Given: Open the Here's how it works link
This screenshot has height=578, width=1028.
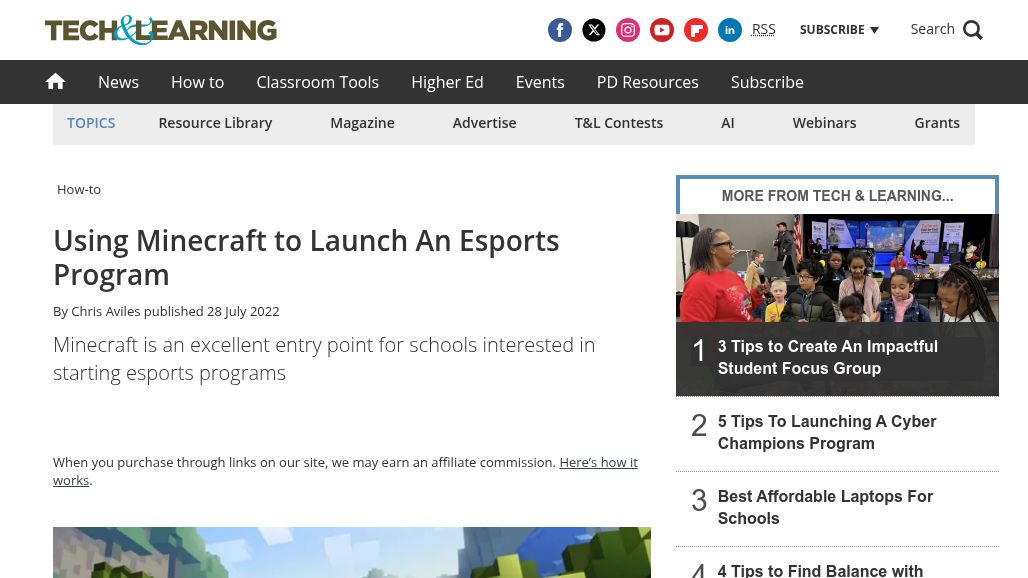Looking at the screenshot, I should tap(599, 463).
